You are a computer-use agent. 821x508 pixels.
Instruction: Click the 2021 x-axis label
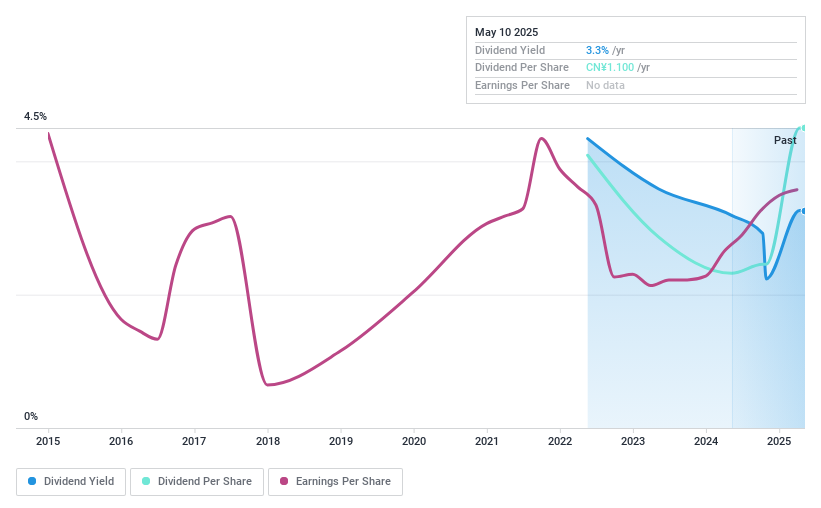tap(487, 441)
